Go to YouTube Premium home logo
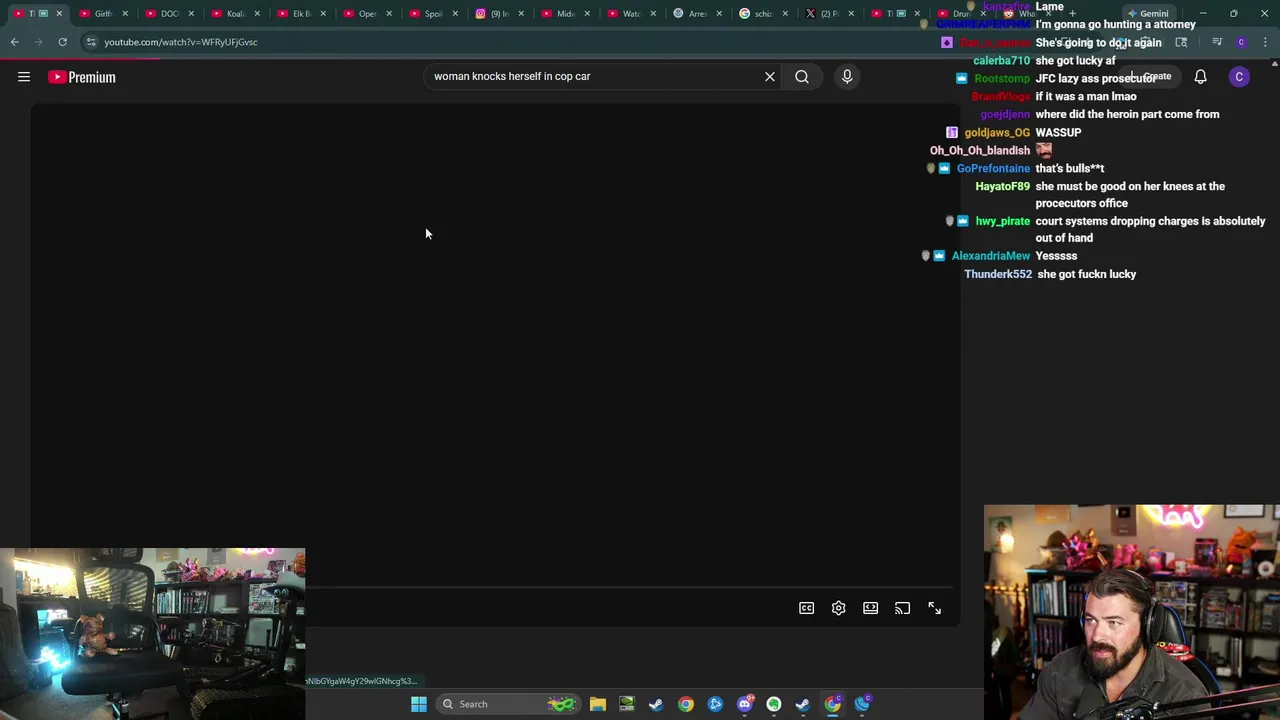1280x720 pixels. point(82,77)
